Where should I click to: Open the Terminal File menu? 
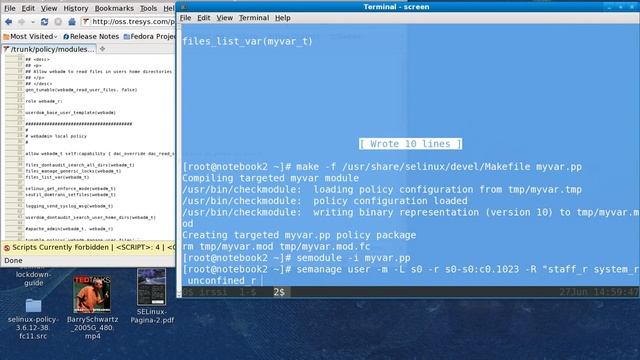click(x=185, y=18)
